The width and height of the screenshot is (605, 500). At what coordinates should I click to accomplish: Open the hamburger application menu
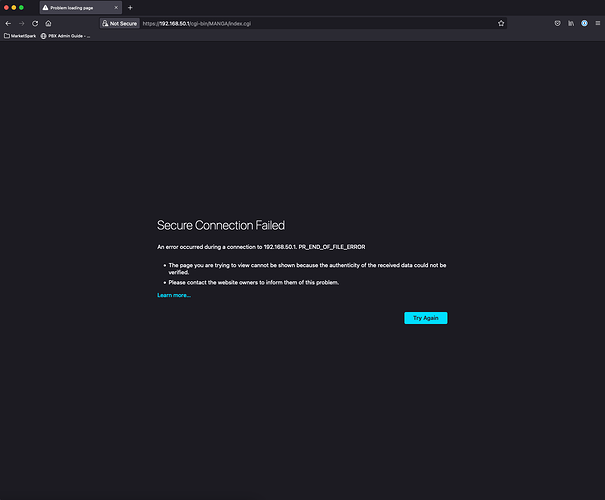pyautogui.click(x=598, y=24)
